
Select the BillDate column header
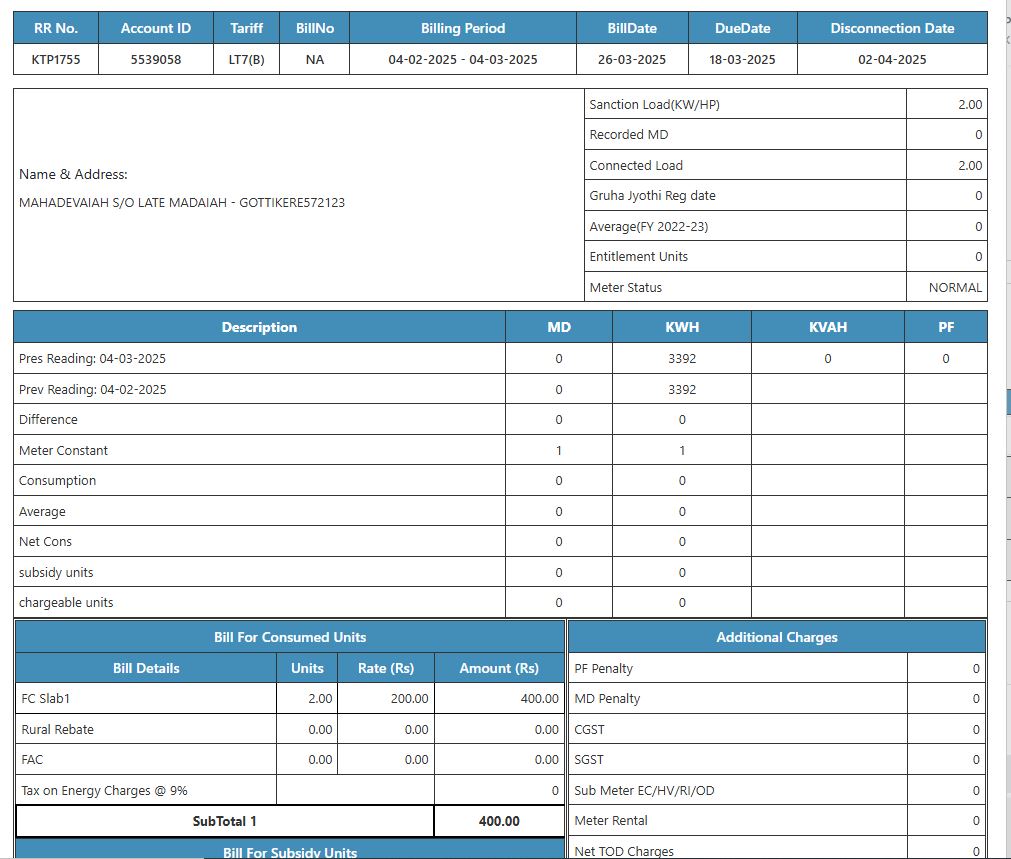632,28
